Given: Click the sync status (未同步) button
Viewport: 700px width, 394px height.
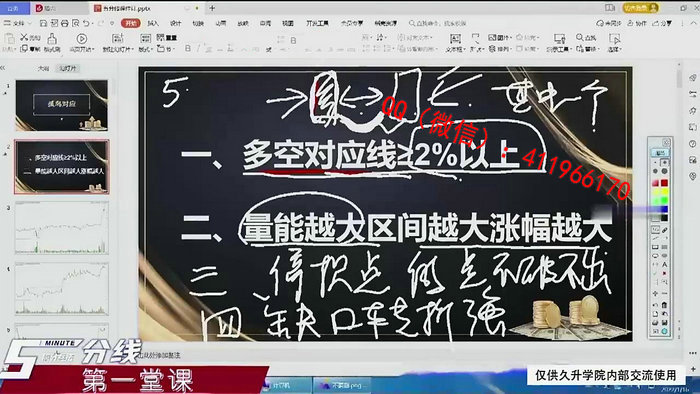Looking at the screenshot, I should click(609, 23).
